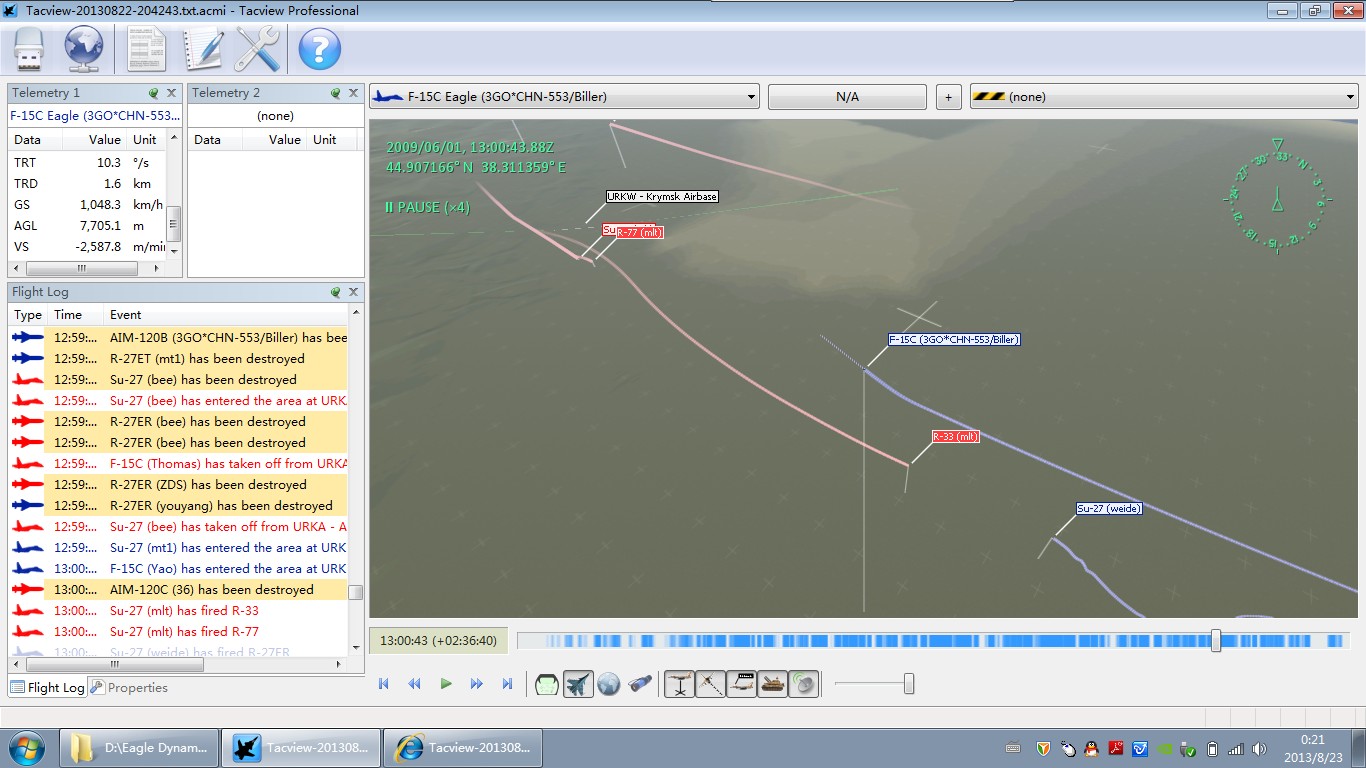Viewport: 1366px width, 768px height.
Task: Click the plus button beside N/A
Action: tap(949, 97)
